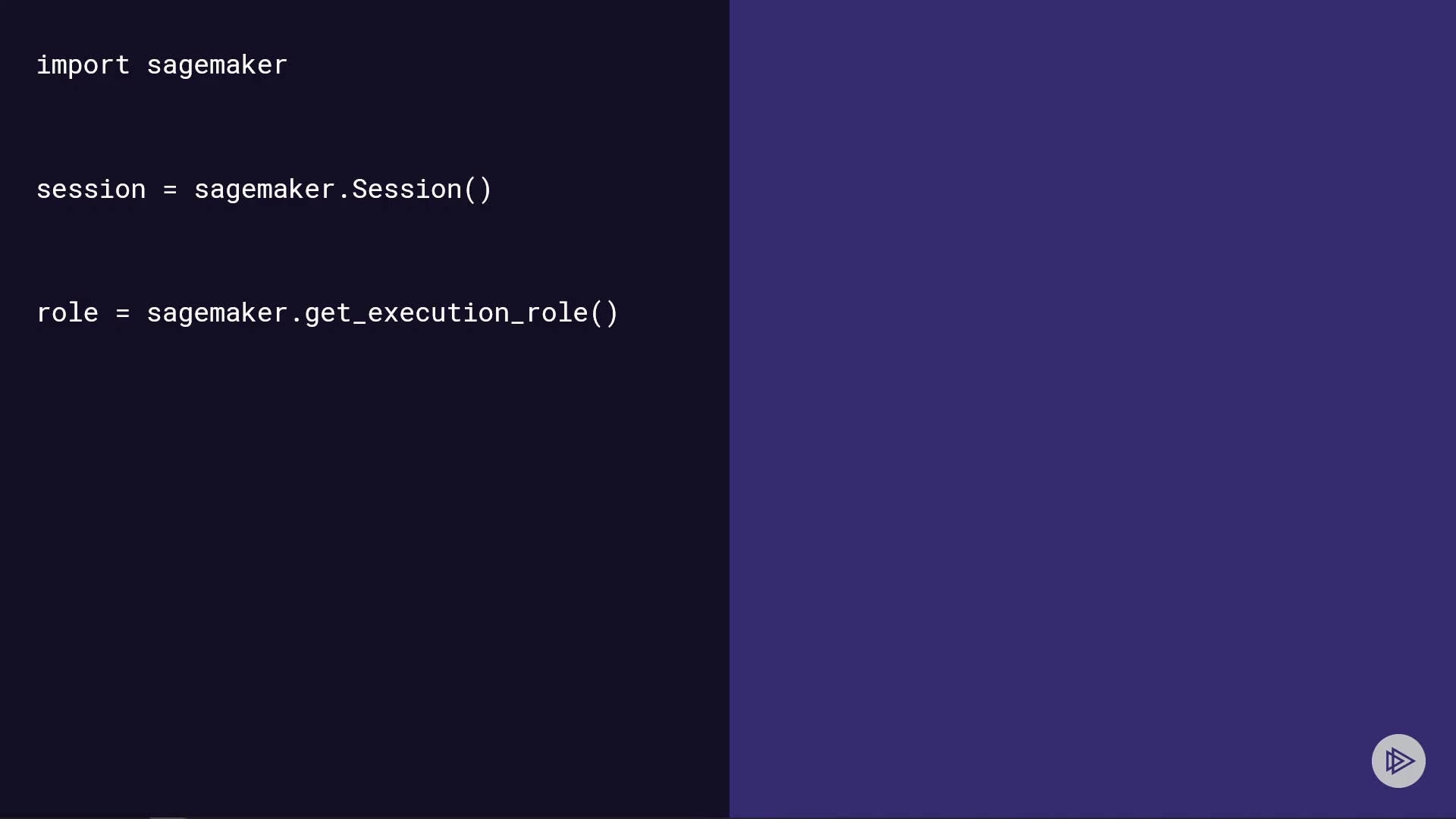Image resolution: width=1456 pixels, height=819 pixels.
Task: Click the letter 'S' of 'Session()'
Action: [x=359, y=190]
